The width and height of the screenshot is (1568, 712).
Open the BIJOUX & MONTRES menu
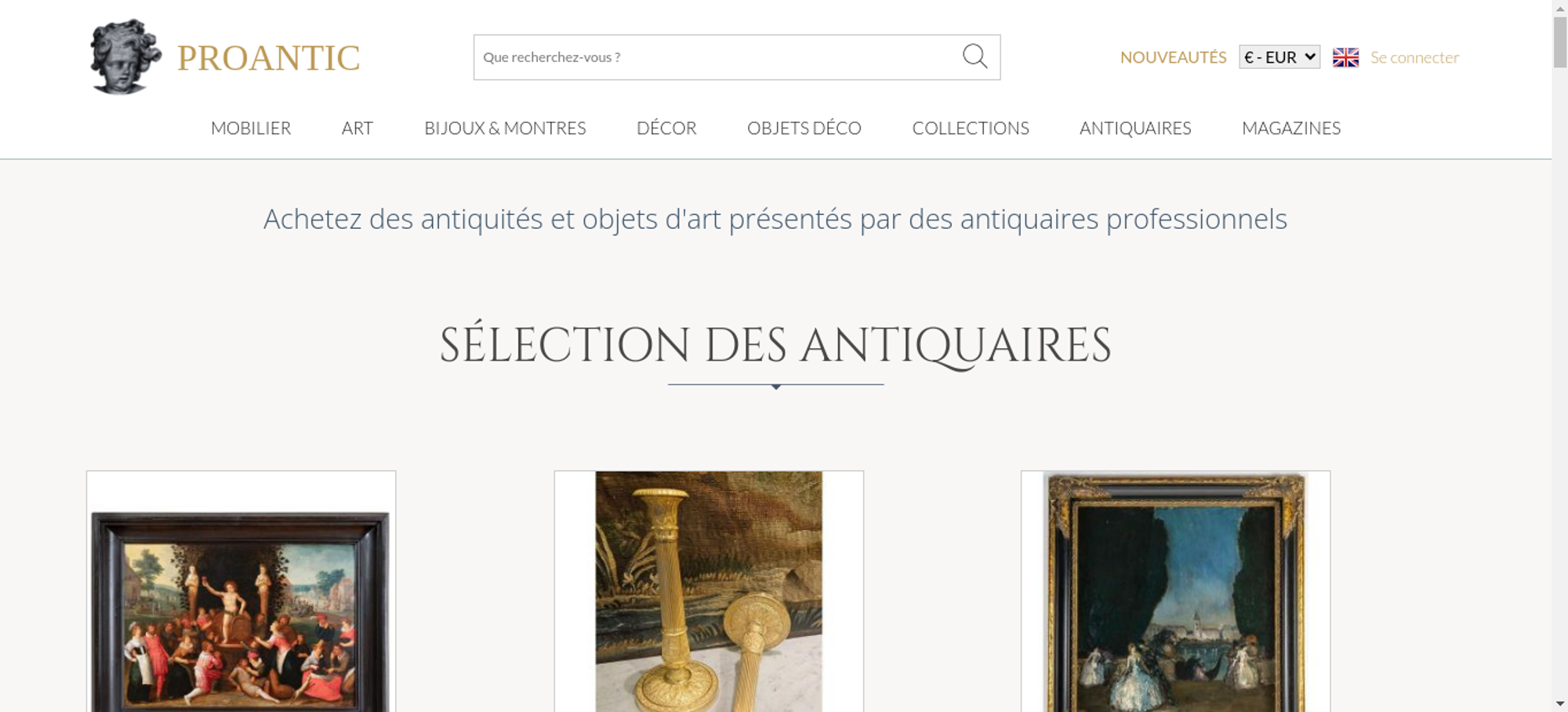tap(505, 128)
